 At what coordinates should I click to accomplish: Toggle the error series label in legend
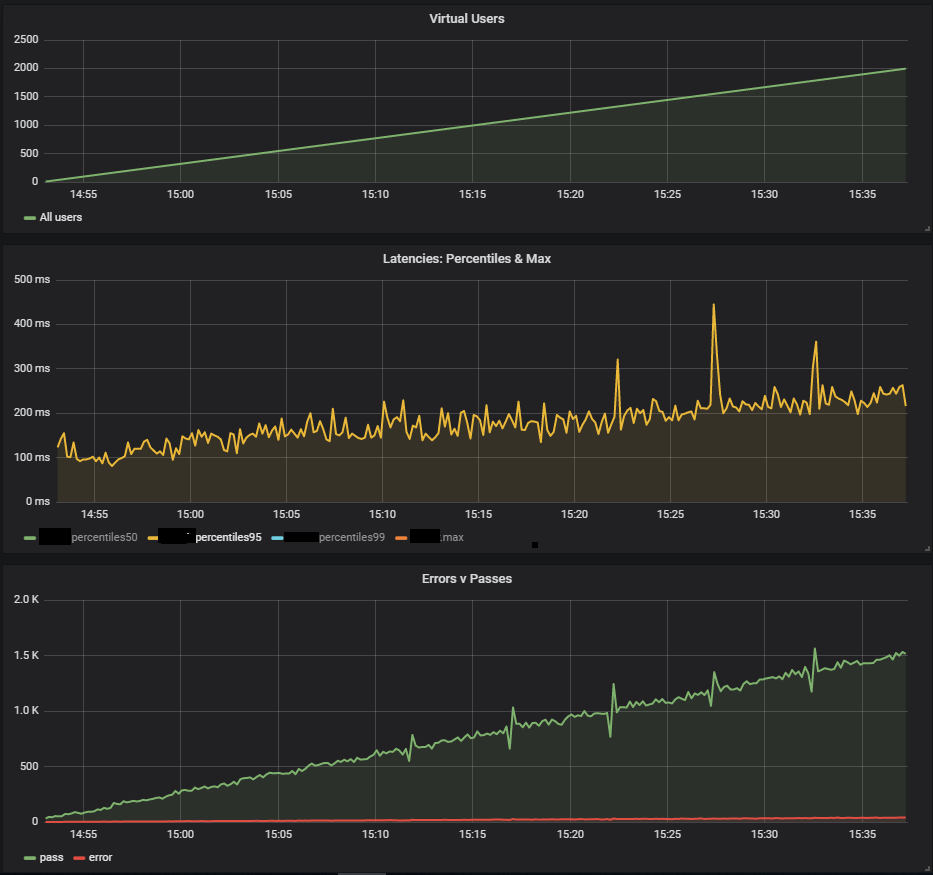[100, 857]
